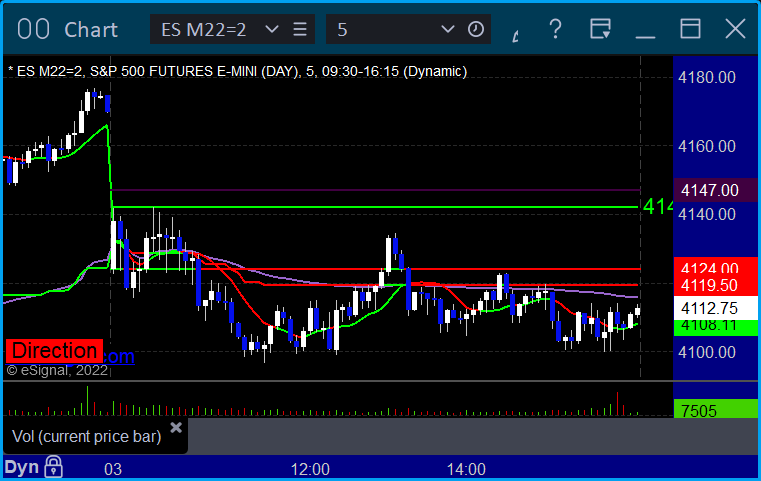The image size is (761, 481).
Task: Open help with the question mark icon
Action: coord(555,29)
